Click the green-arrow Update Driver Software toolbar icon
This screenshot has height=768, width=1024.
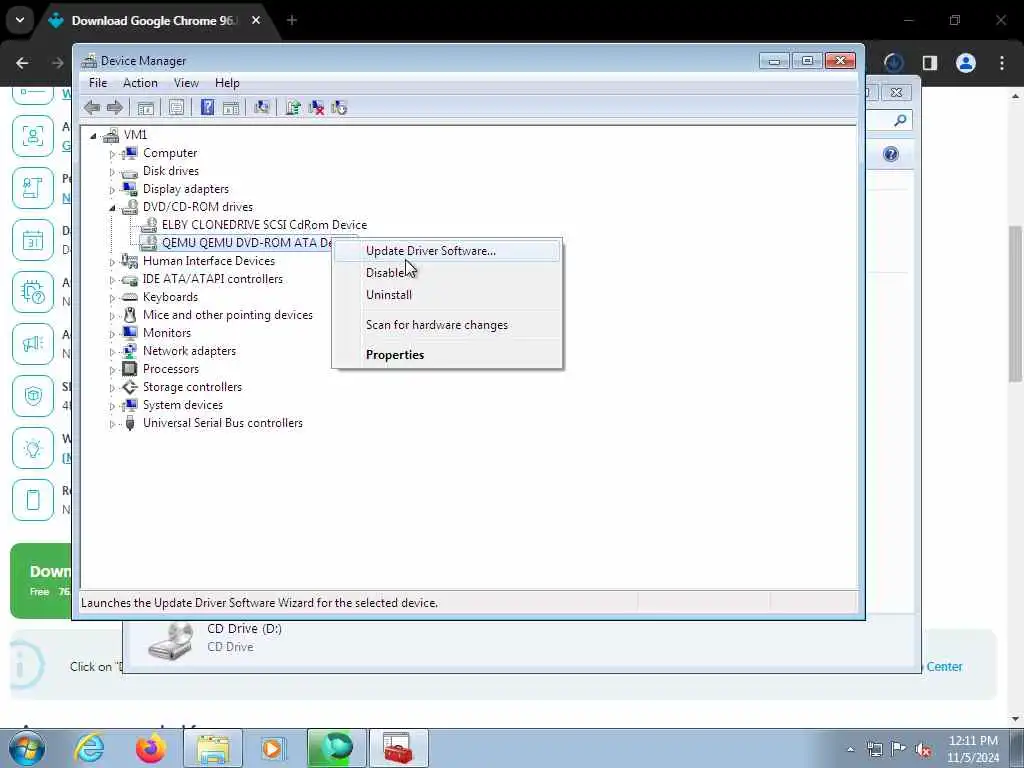(293, 108)
